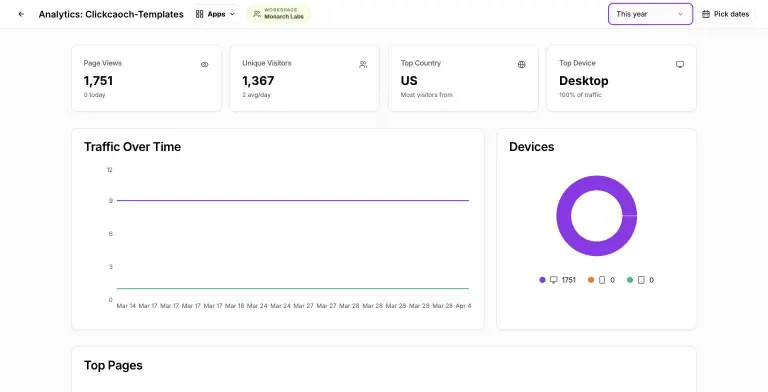Click the Apps grid icon
Screen dimensions: 768x392
click(x=199, y=14)
